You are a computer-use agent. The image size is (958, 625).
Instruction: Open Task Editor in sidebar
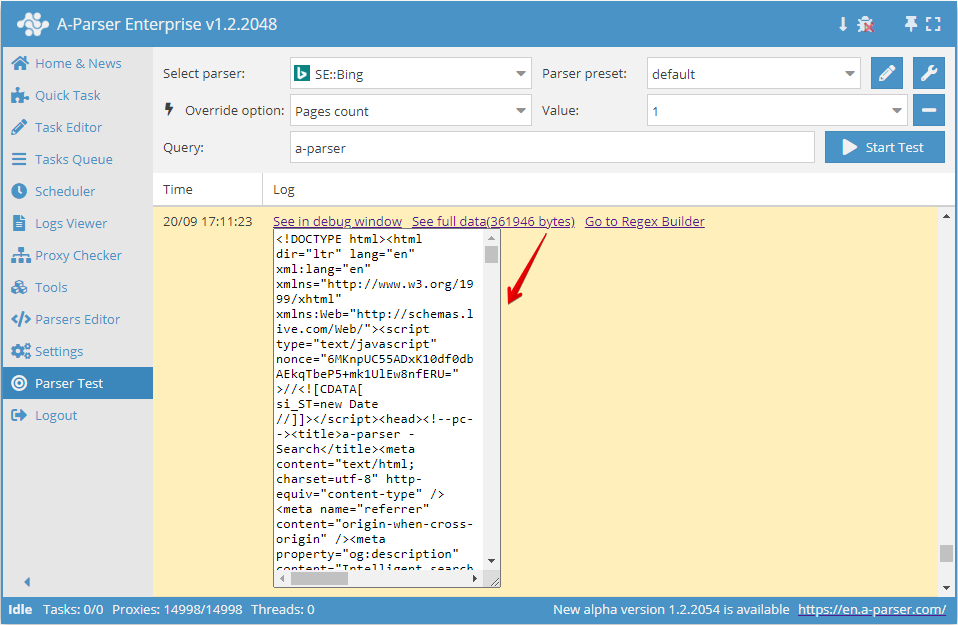(x=68, y=127)
